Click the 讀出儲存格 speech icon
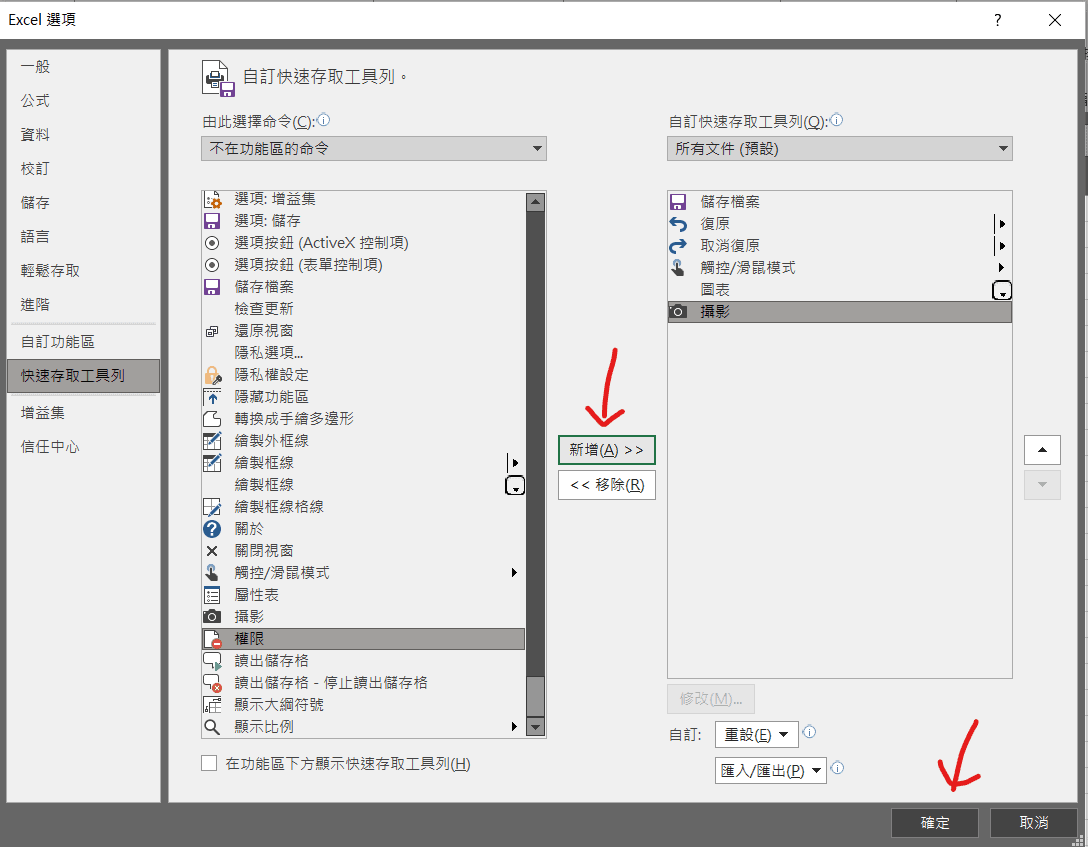1088x847 pixels. pyautogui.click(x=212, y=661)
